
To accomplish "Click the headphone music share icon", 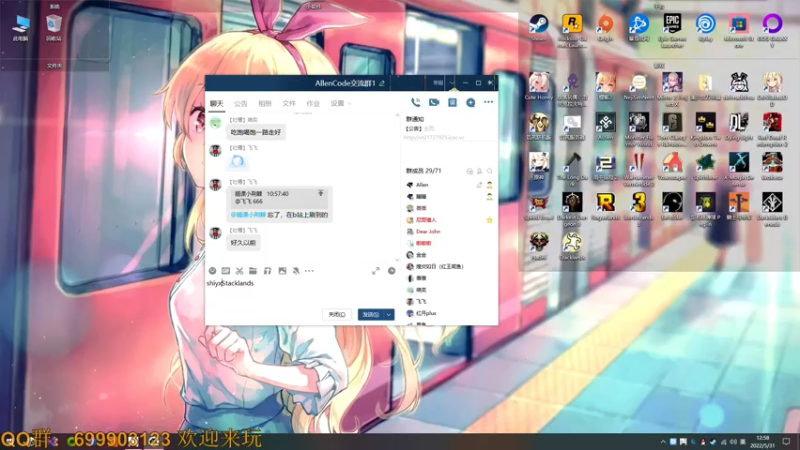I will click(267, 271).
